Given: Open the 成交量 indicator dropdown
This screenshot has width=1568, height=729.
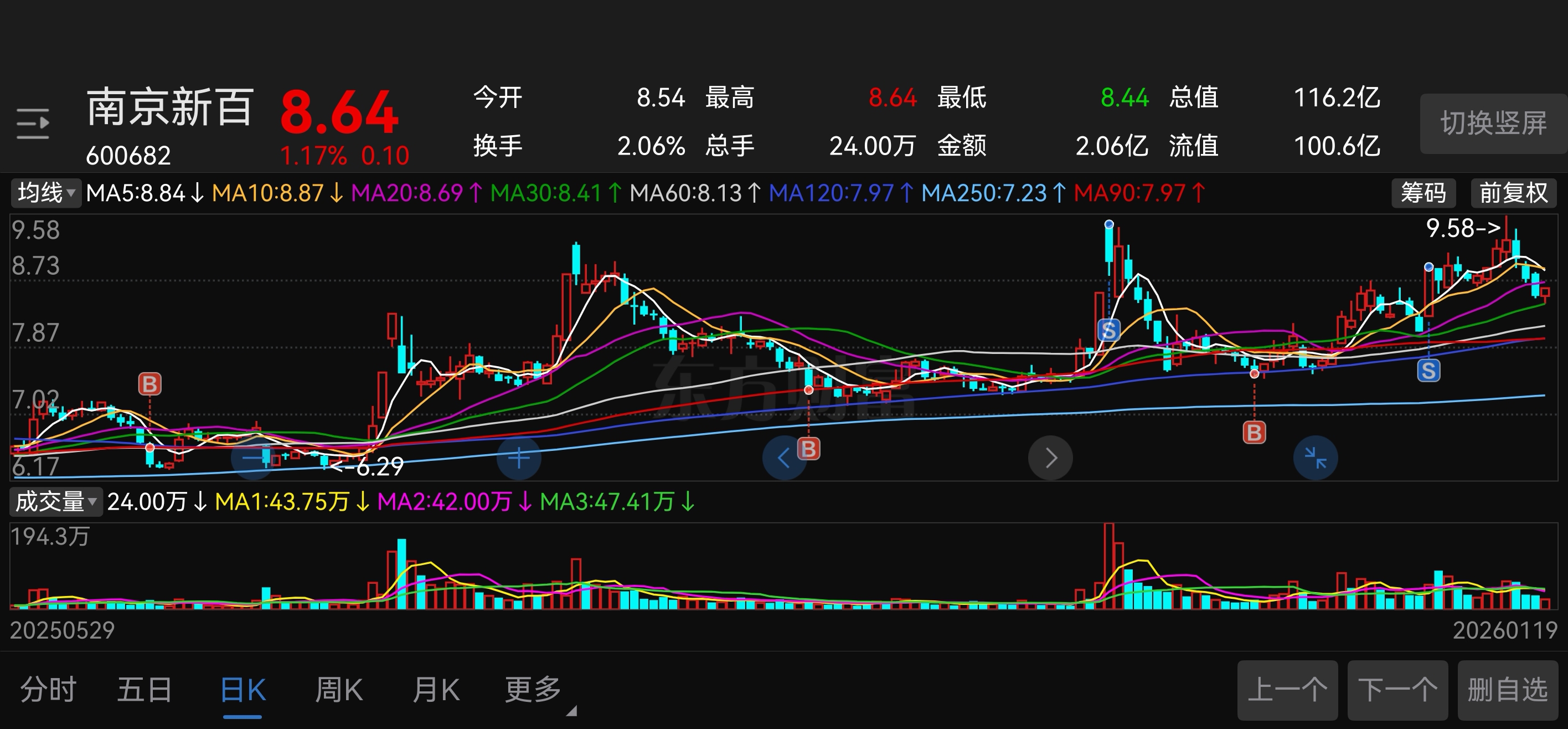Looking at the screenshot, I should pos(55,502).
